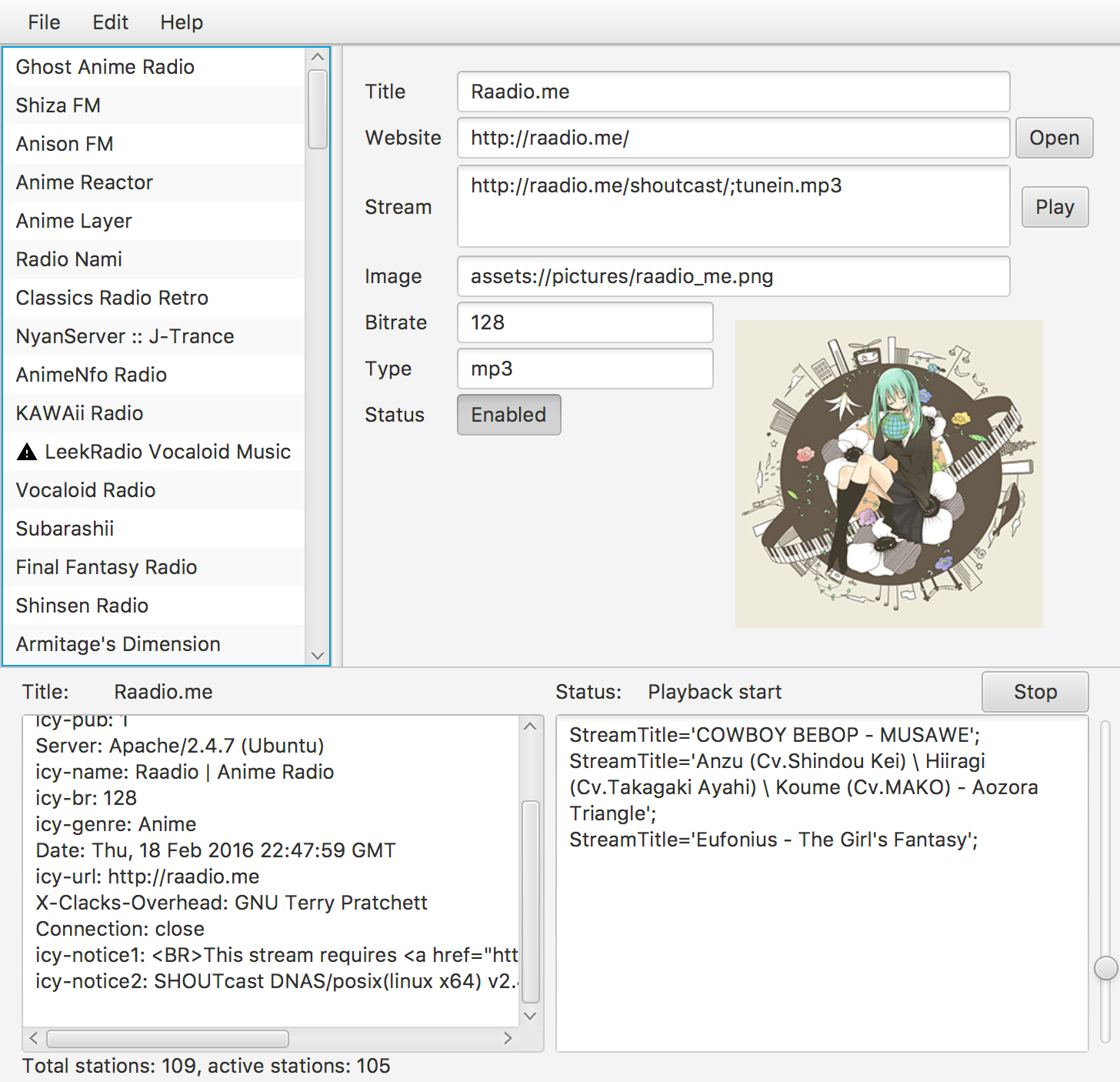
Task: Click inside the Stream URL text area
Action: (734, 206)
